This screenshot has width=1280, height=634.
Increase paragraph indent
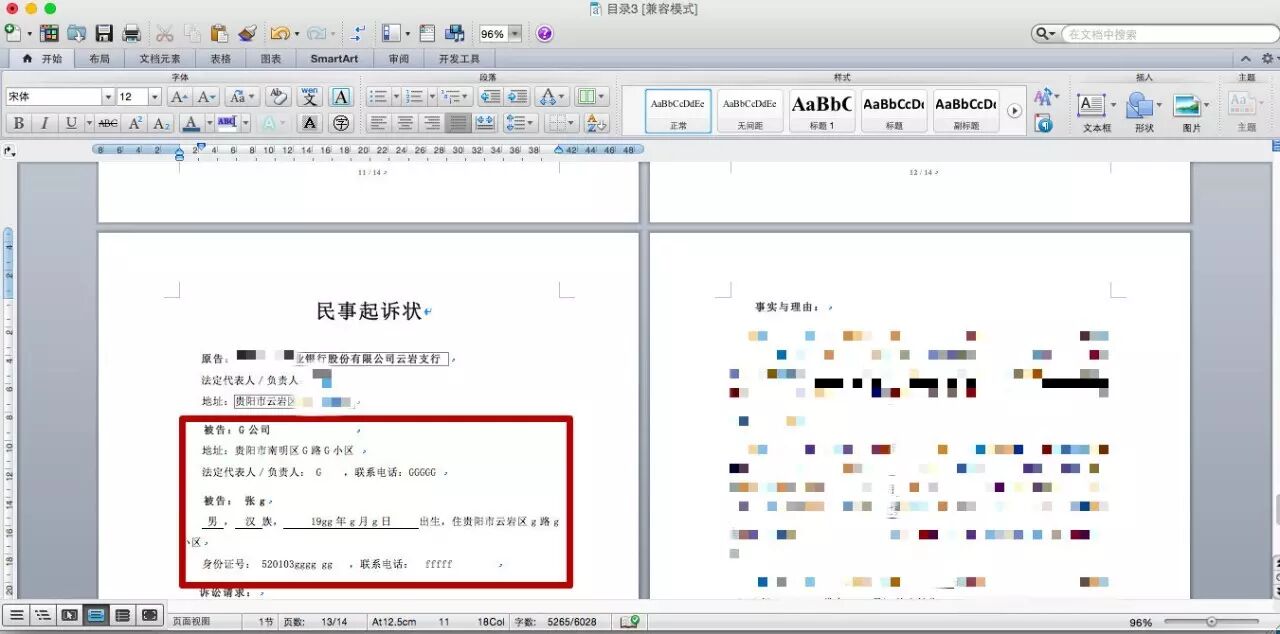(517, 97)
